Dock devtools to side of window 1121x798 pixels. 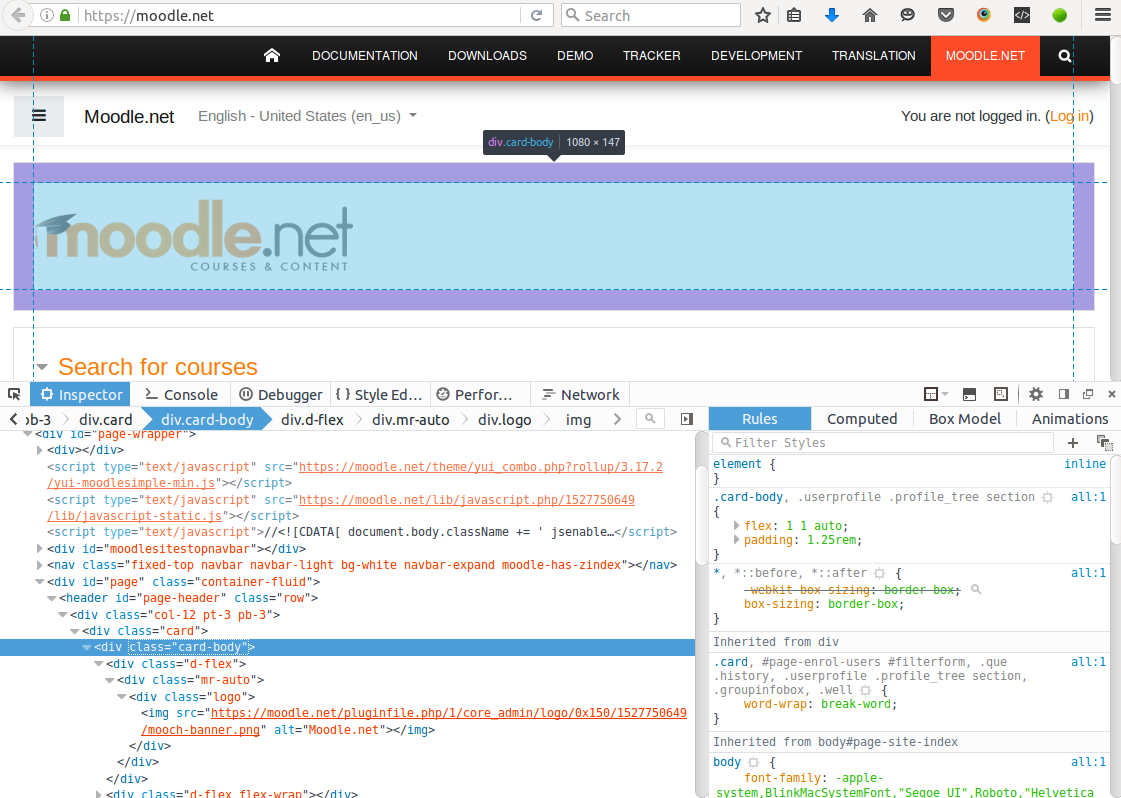pos(1064,394)
